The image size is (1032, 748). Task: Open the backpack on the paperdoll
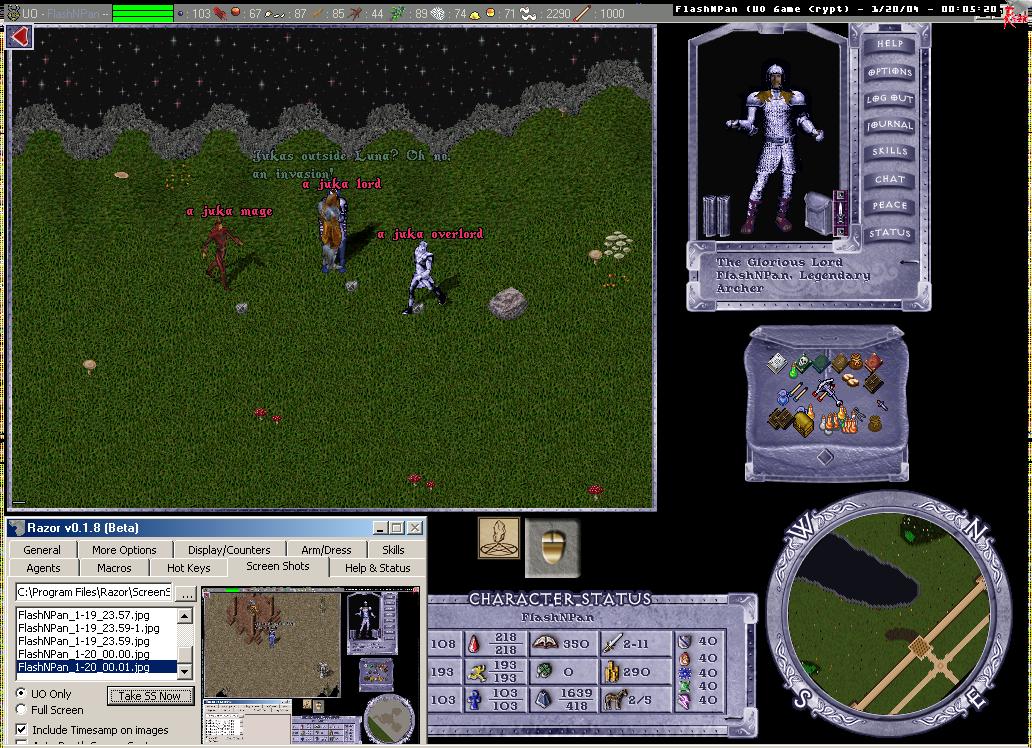pos(819,211)
